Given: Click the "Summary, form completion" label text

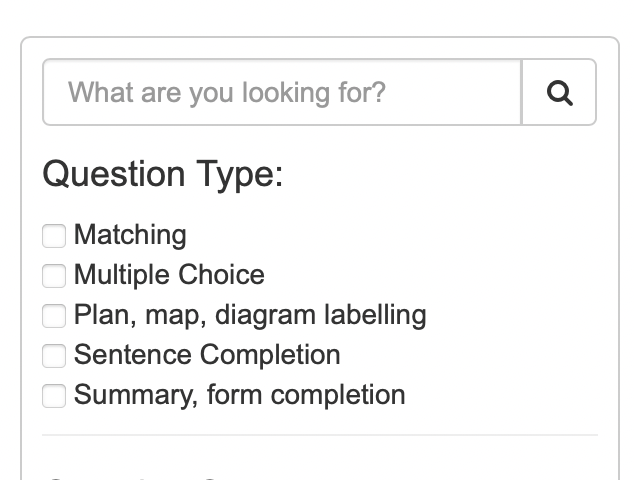Looking at the screenshot, I should point(239,395).
